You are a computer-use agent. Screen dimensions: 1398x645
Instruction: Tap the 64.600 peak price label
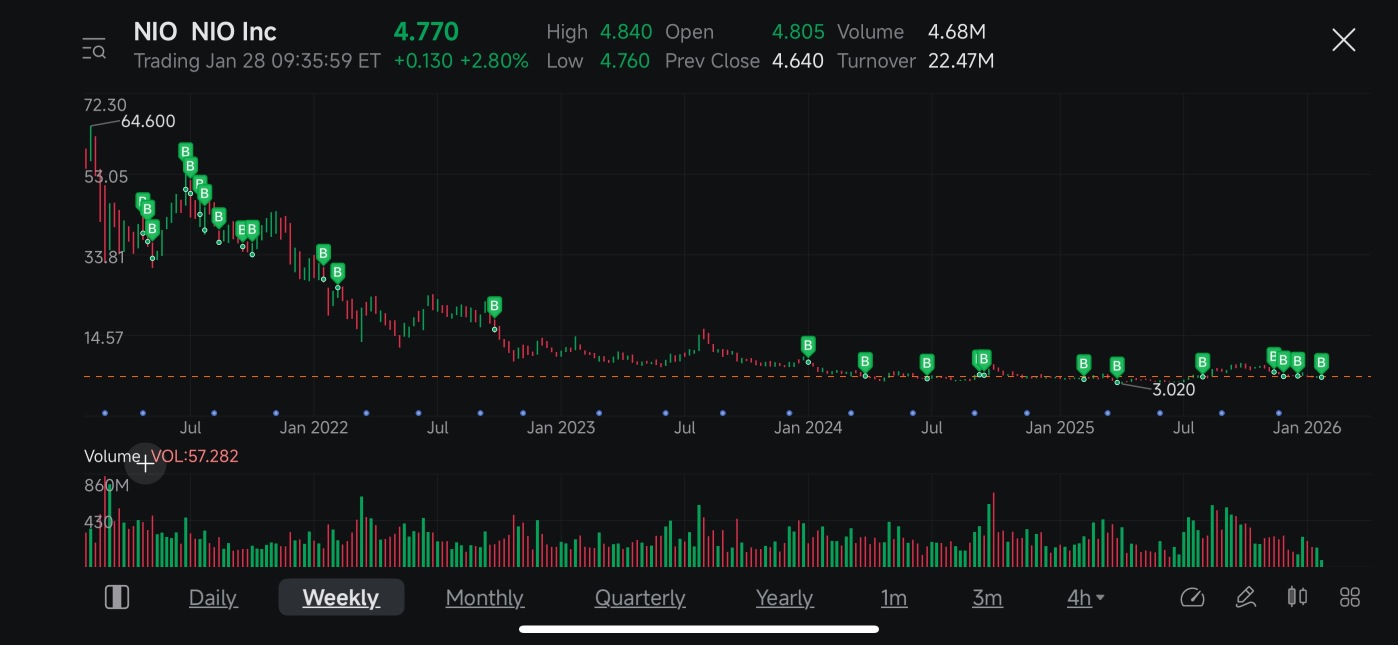[148, 122]
